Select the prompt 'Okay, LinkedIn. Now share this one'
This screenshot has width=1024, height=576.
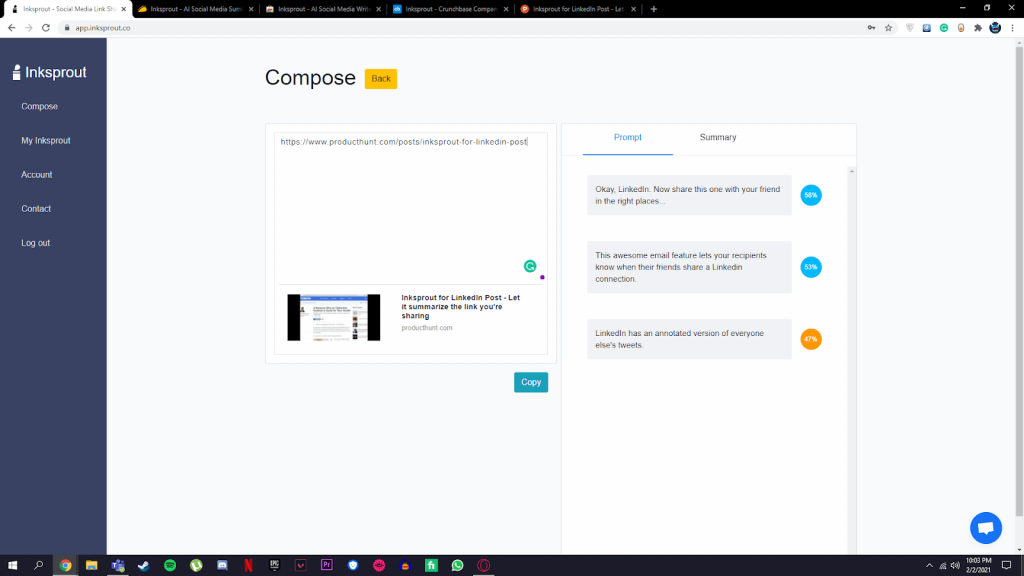[689, 195]
